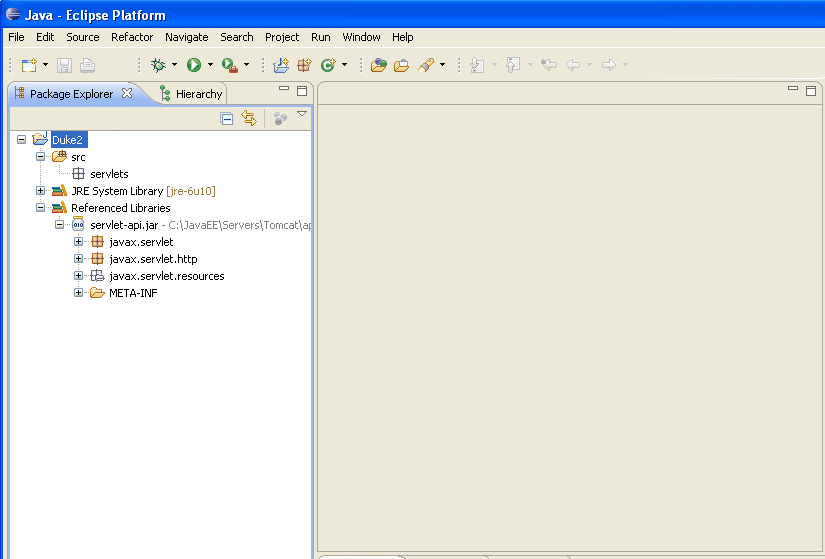Click the Previous Annotation toolbar icon
Viewport: 825px width, 559px height.
click(x=513, y=65)
